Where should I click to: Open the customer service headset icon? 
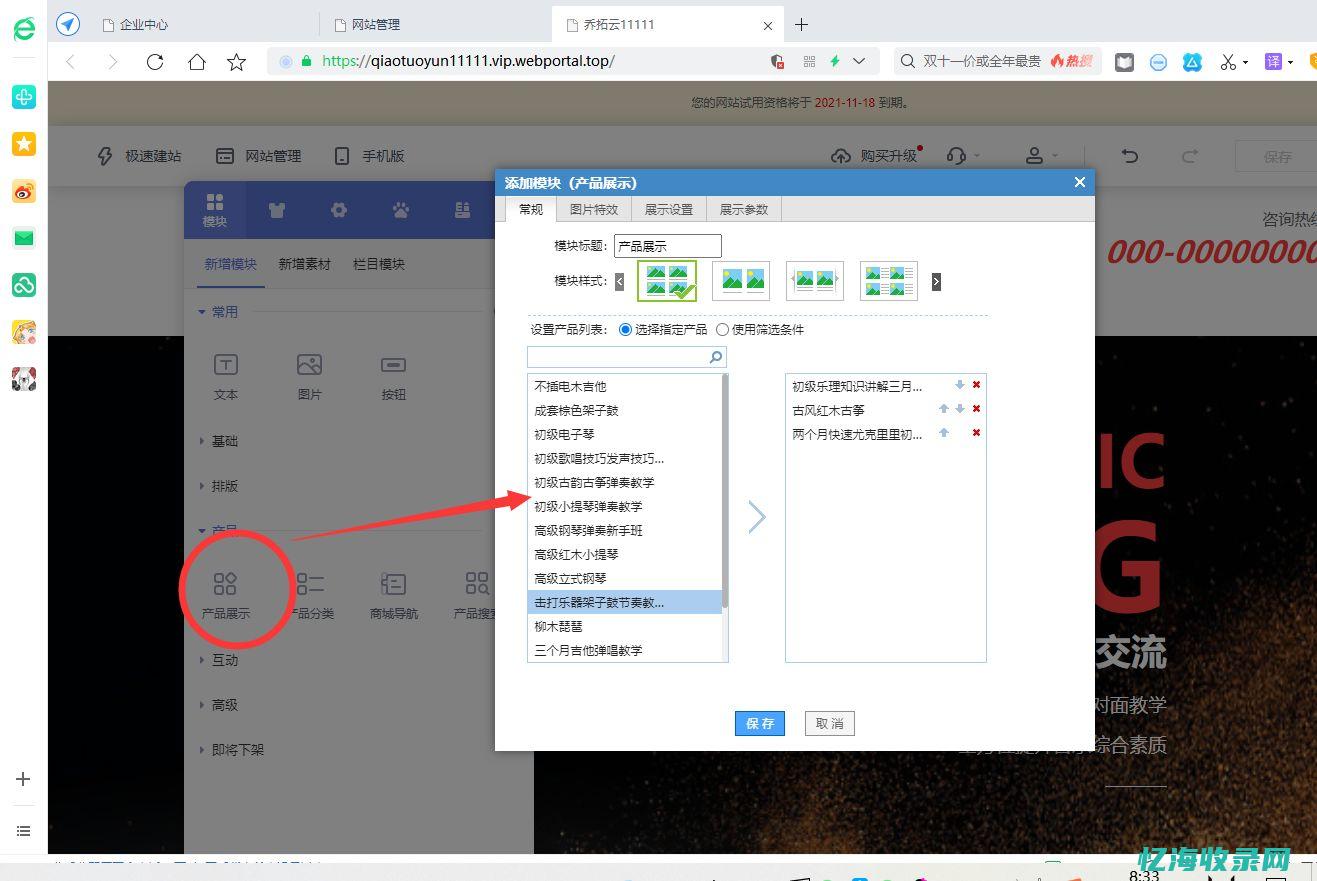tap(957, 156)
